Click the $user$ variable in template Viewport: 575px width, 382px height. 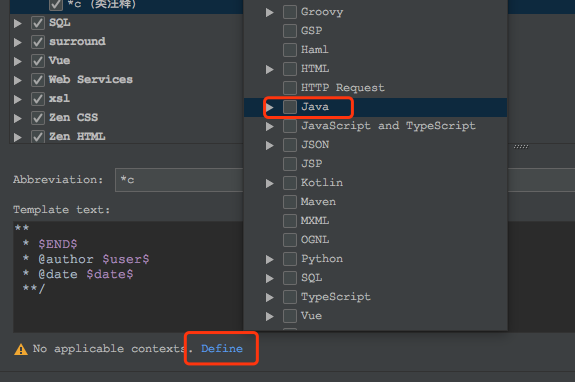coord(126,259)
